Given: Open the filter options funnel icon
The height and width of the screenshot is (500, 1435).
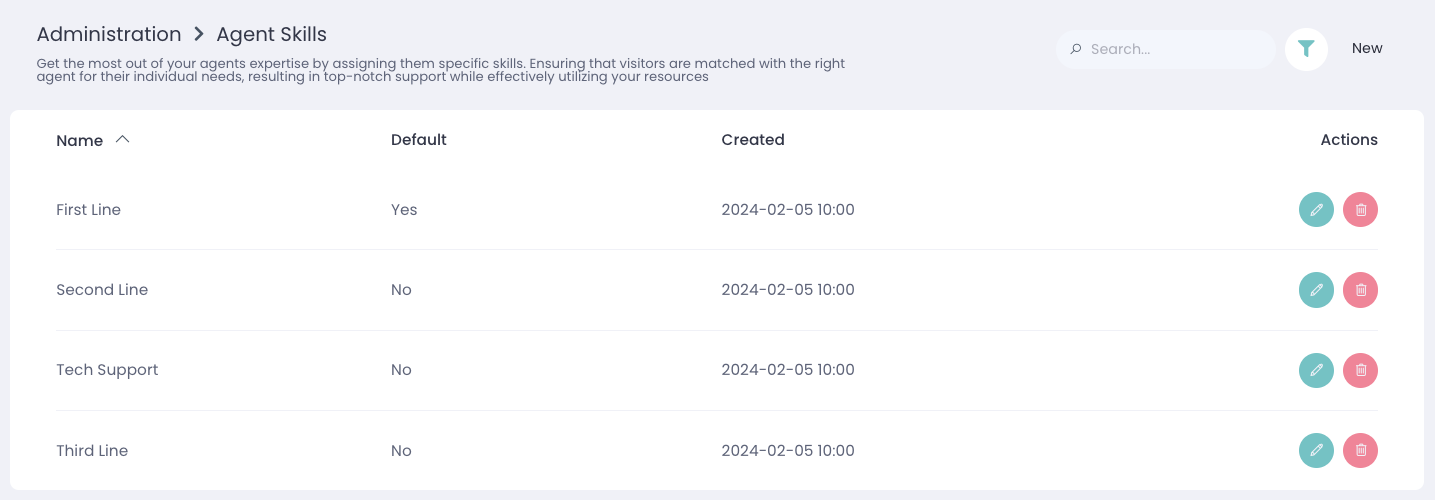Looking at the screenshot, I should pos(1306,49).
